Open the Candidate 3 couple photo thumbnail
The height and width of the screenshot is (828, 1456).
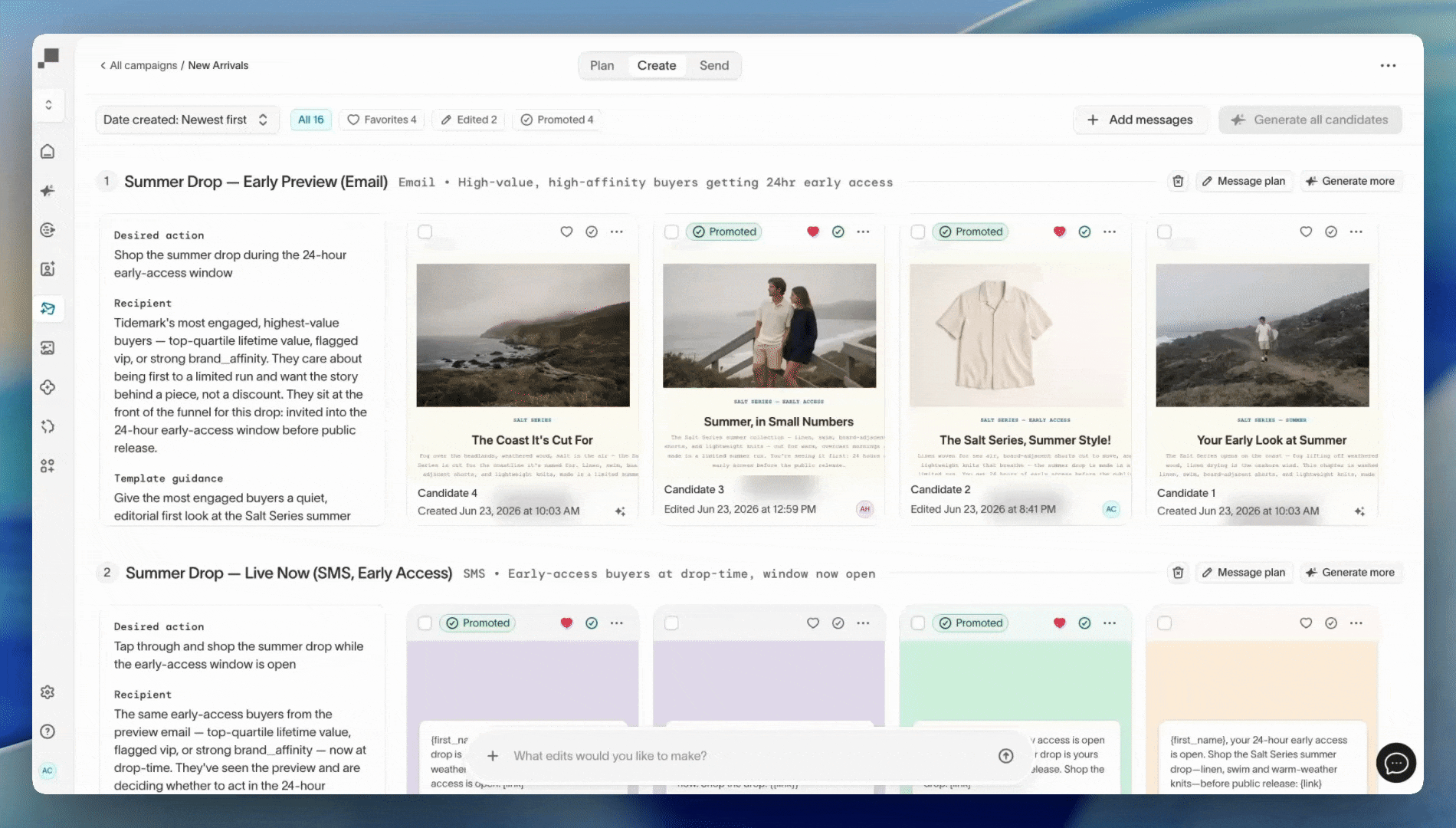pyautogui.click(x=769, y=326)
